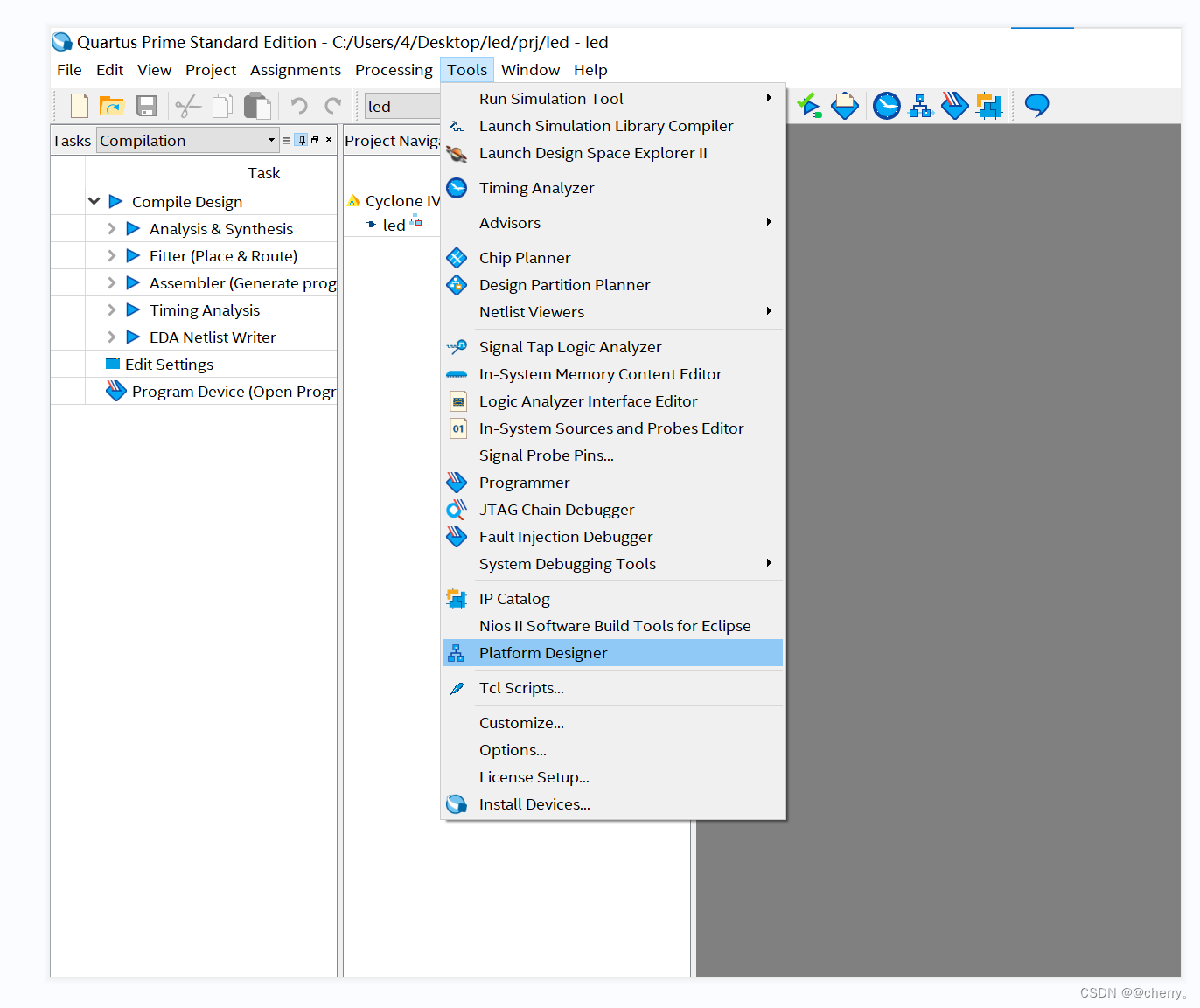Open the Netlist Viewers submenu
The width and height of the screenshot is (1200, 1008).
(x=613, y=312)
